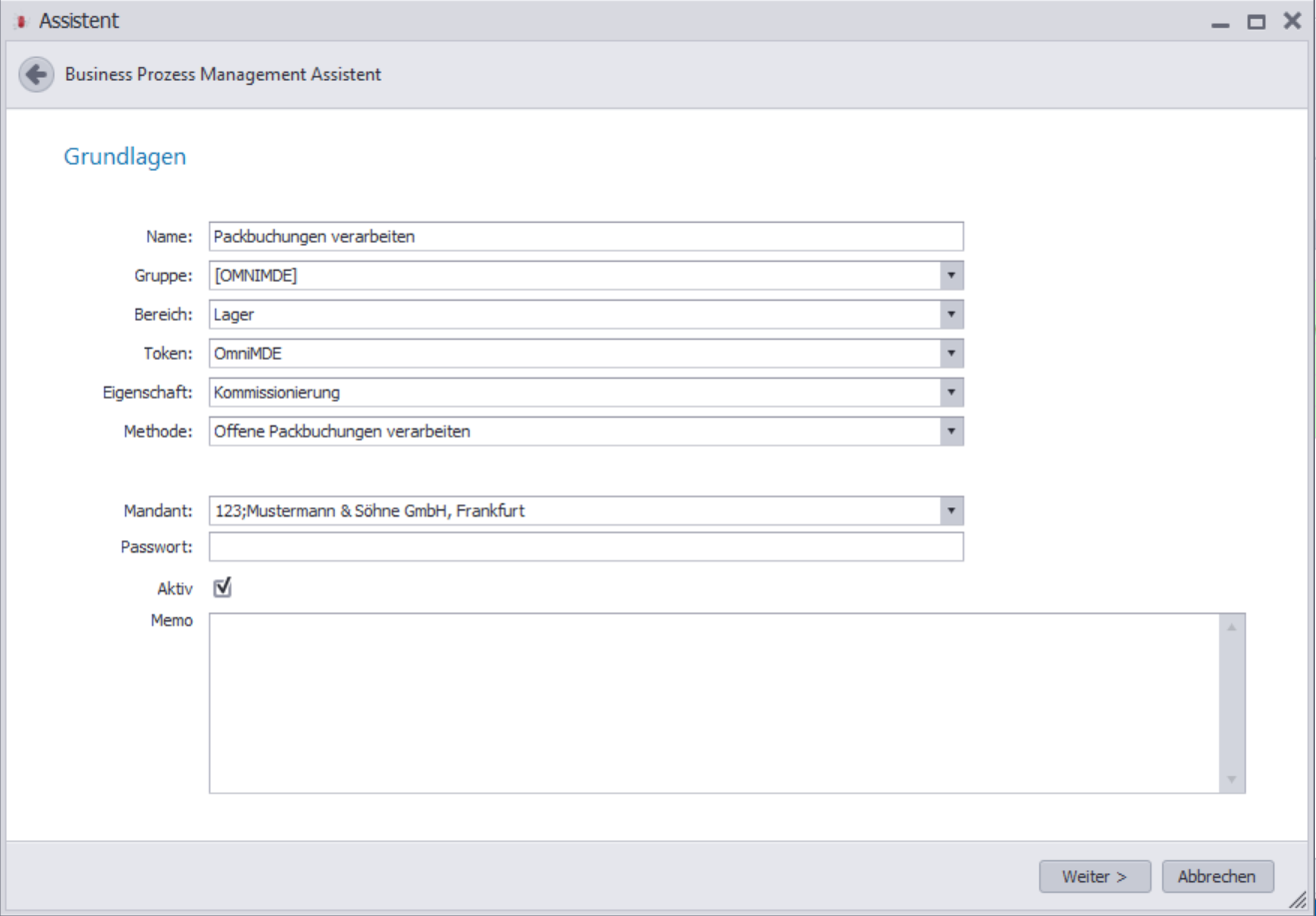Click the Memo scrollbar up arrow
The height and width of the screenshot is (916, 1316).
pyautogui.click(x=1232, y=627)
